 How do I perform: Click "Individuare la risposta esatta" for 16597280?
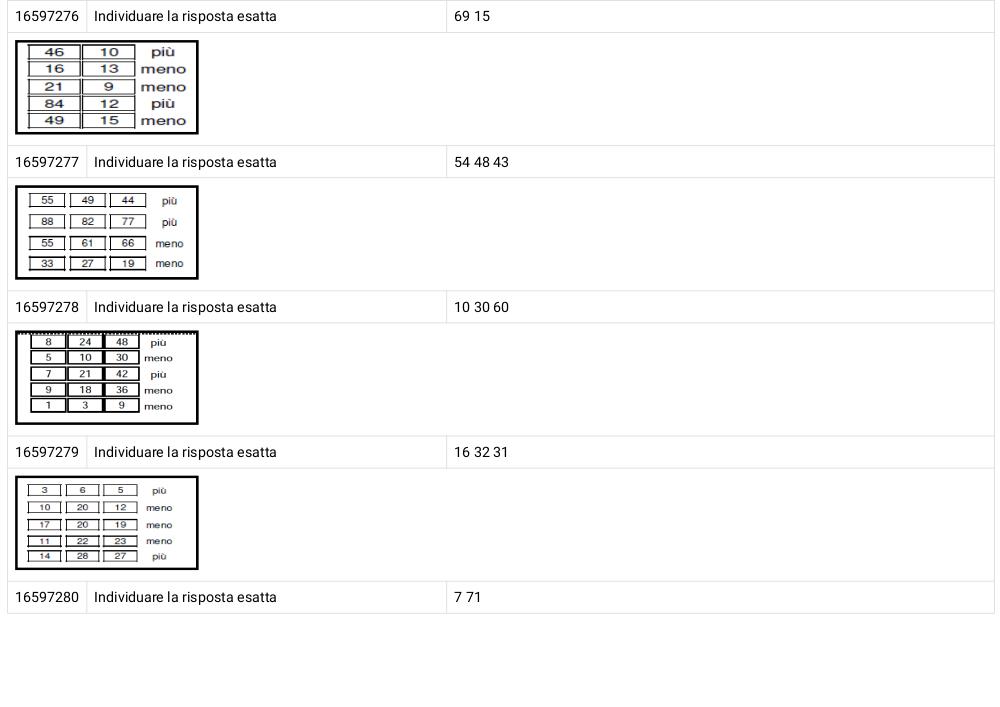pyautogui.click(x=185, y=597)
